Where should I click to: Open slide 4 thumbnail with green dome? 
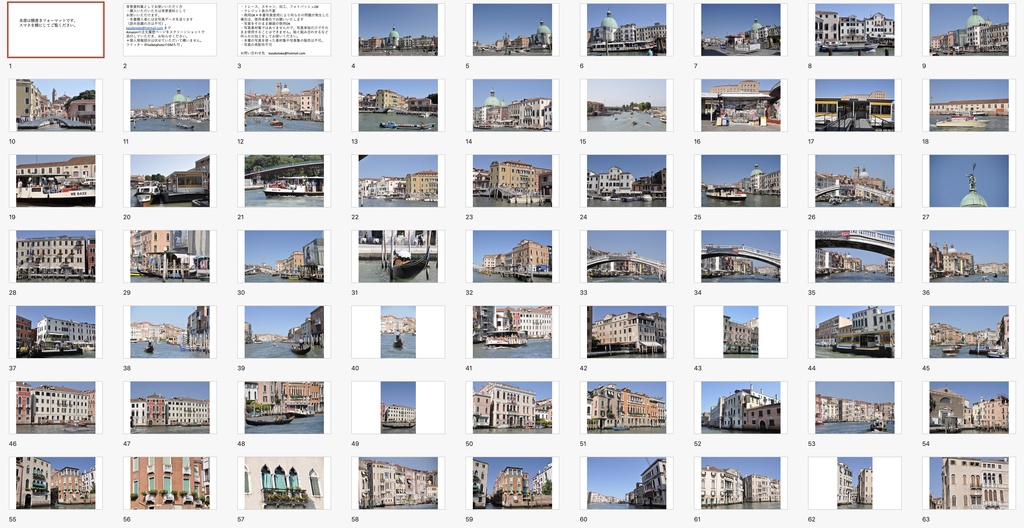398,30
